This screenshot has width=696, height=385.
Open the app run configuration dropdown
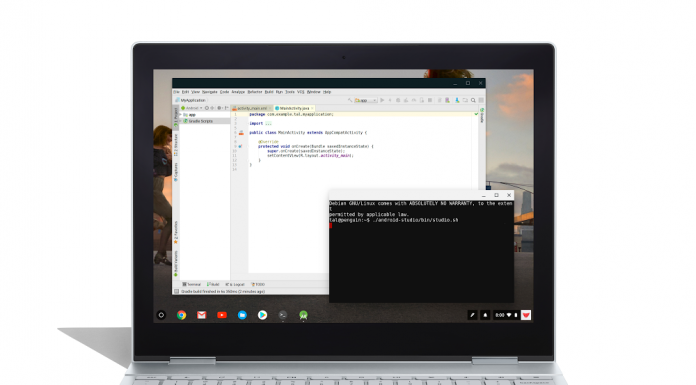(365, 100)
